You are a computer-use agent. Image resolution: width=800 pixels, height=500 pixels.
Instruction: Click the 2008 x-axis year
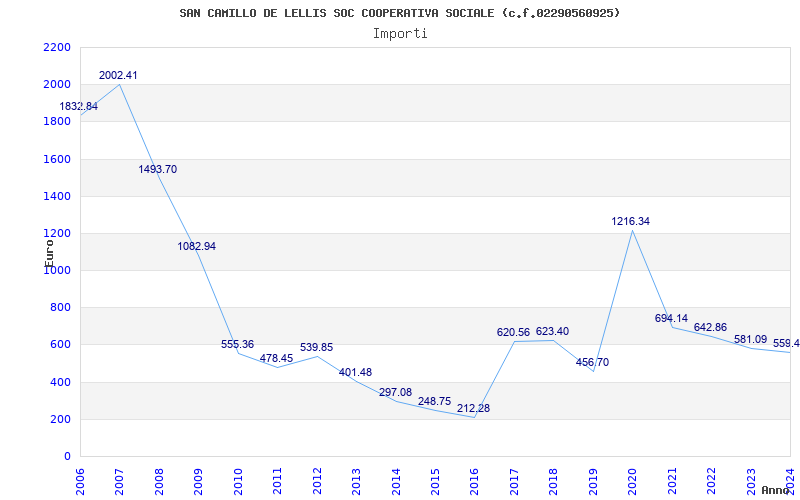click(159, 482)
